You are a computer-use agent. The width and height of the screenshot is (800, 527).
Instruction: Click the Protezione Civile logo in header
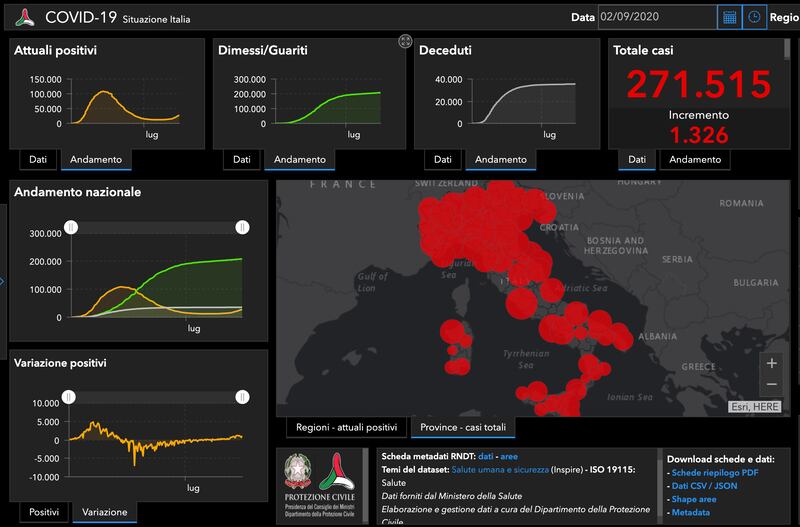(24, 17)
